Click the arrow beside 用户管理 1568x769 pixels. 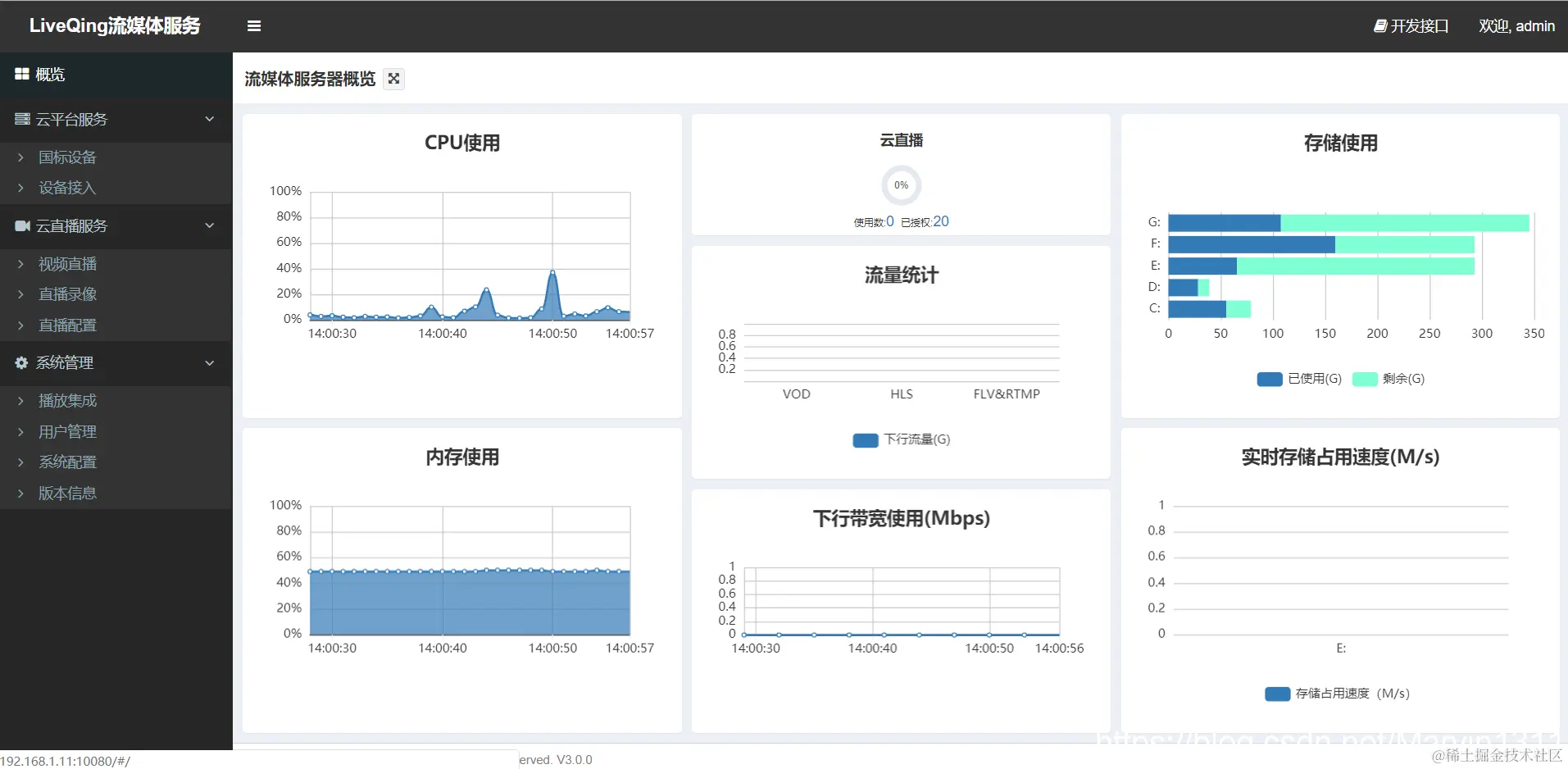(20, 432)
